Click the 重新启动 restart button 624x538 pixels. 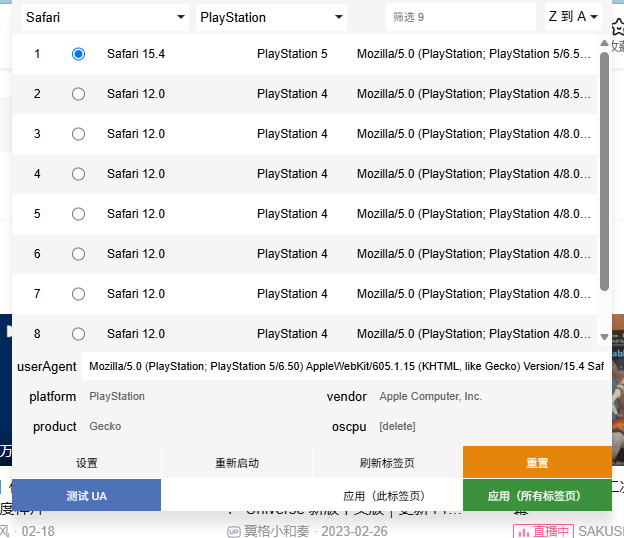[x=237, y=462]
